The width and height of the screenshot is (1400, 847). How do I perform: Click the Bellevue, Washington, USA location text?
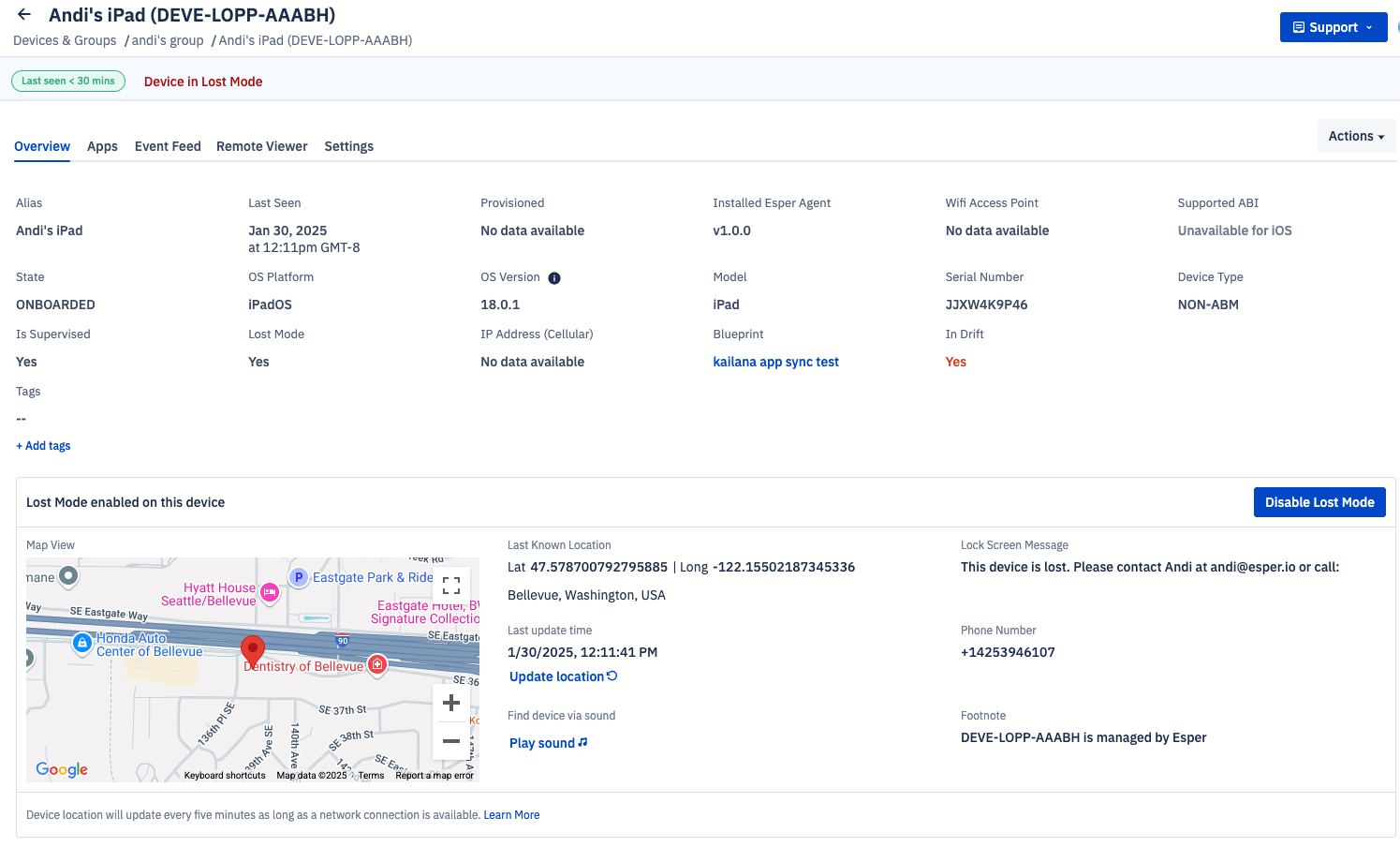pos(586,595)
